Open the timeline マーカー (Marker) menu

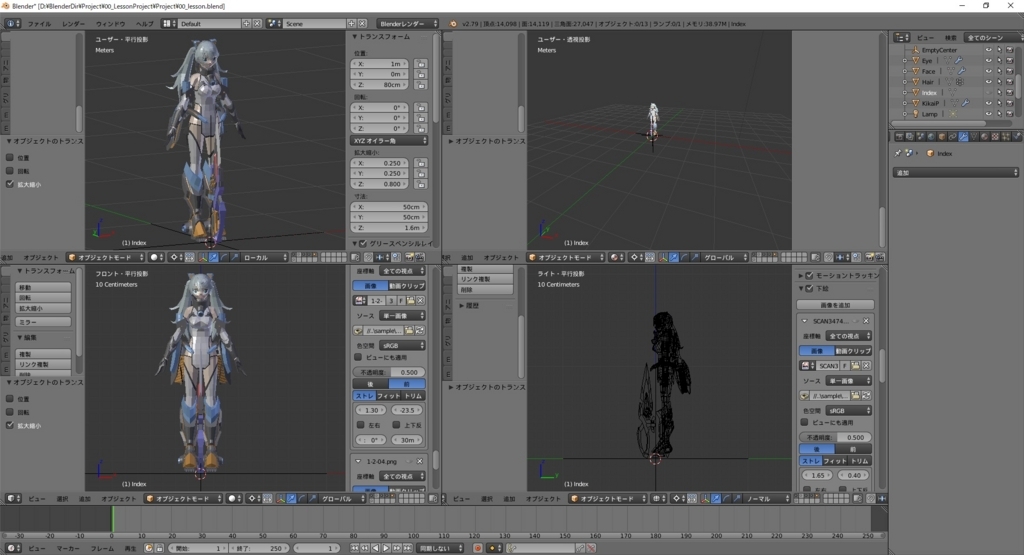pyautogui.click(x=68, y=548)
